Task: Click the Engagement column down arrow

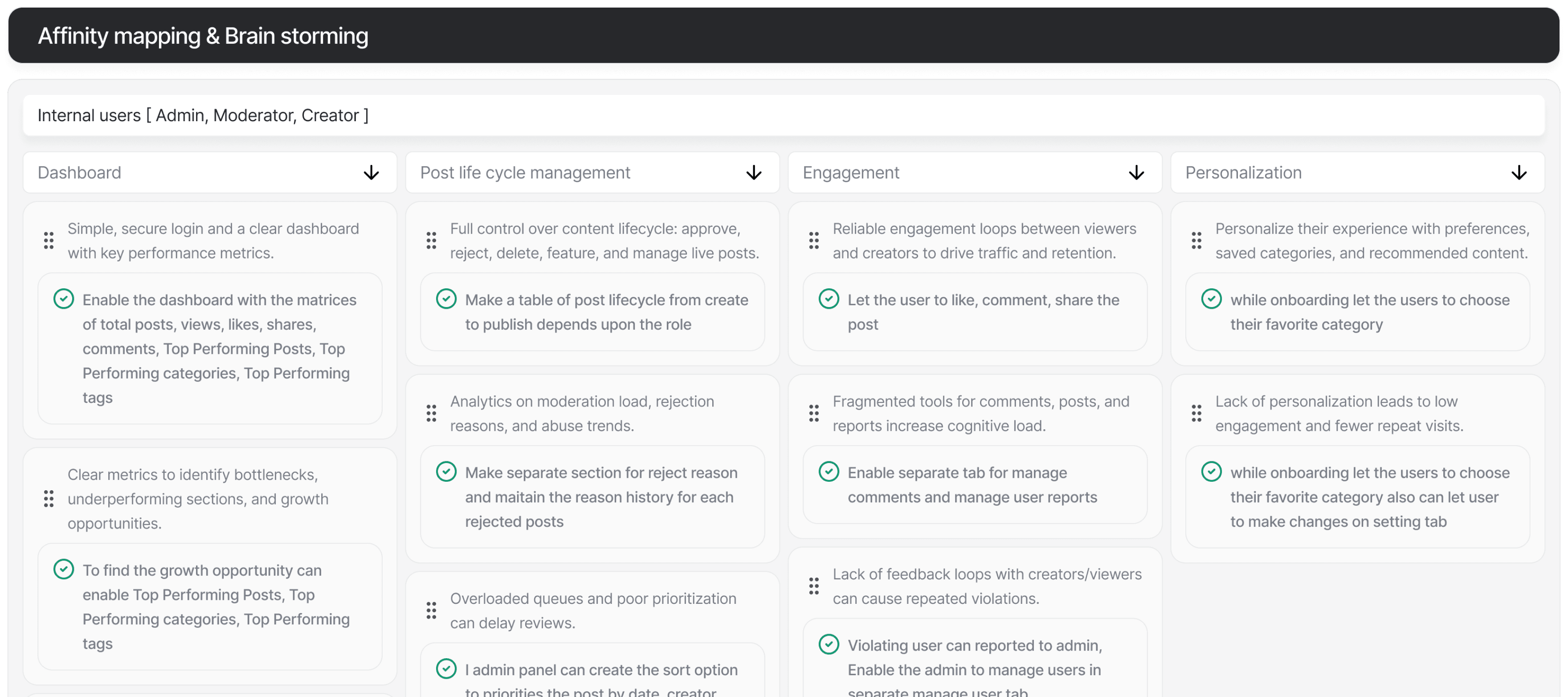Action: pos(1136,173)
